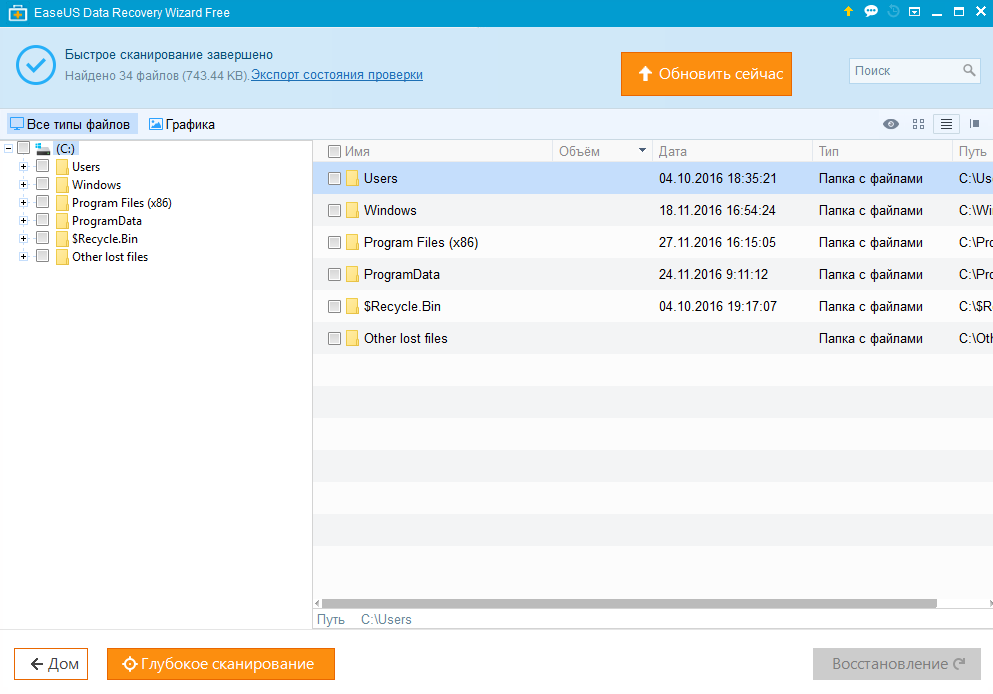The height and width of the screenshot is (694, 993).
Task: Select the $Recycle.Bin row name in file list
Action: pyautogui.click(x=402, y=306)
